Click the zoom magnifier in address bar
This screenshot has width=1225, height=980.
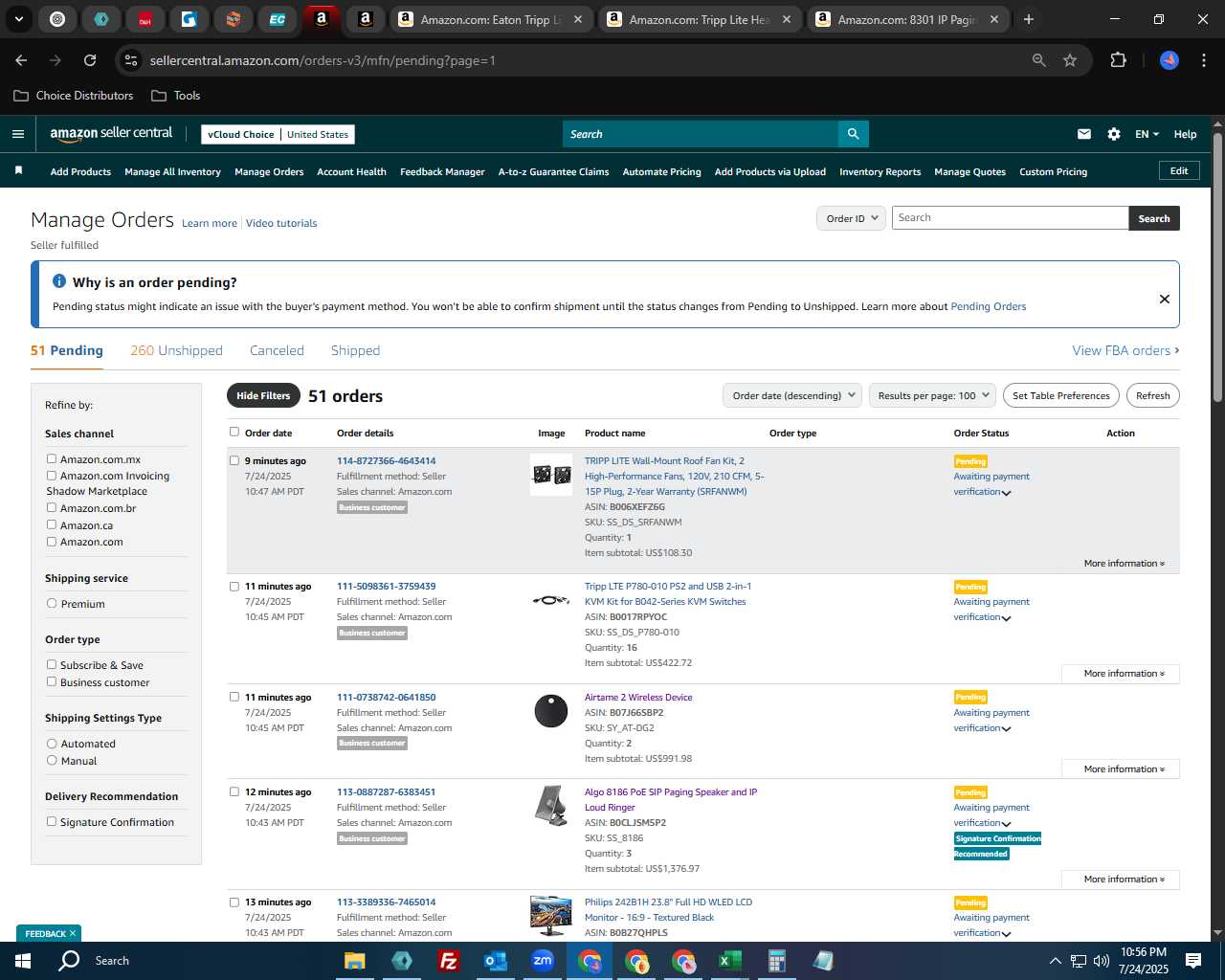(x=1038, y=60)
